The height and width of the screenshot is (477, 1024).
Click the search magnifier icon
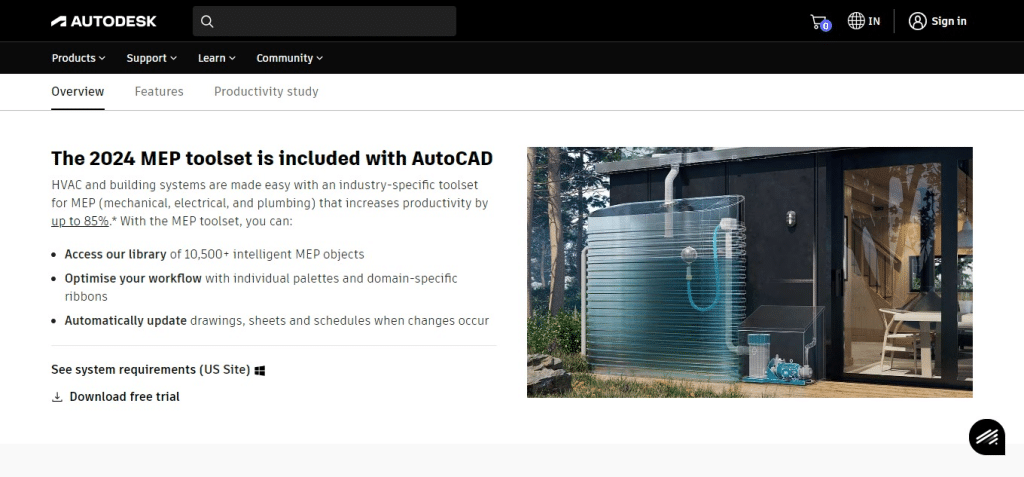click(207, 22)
